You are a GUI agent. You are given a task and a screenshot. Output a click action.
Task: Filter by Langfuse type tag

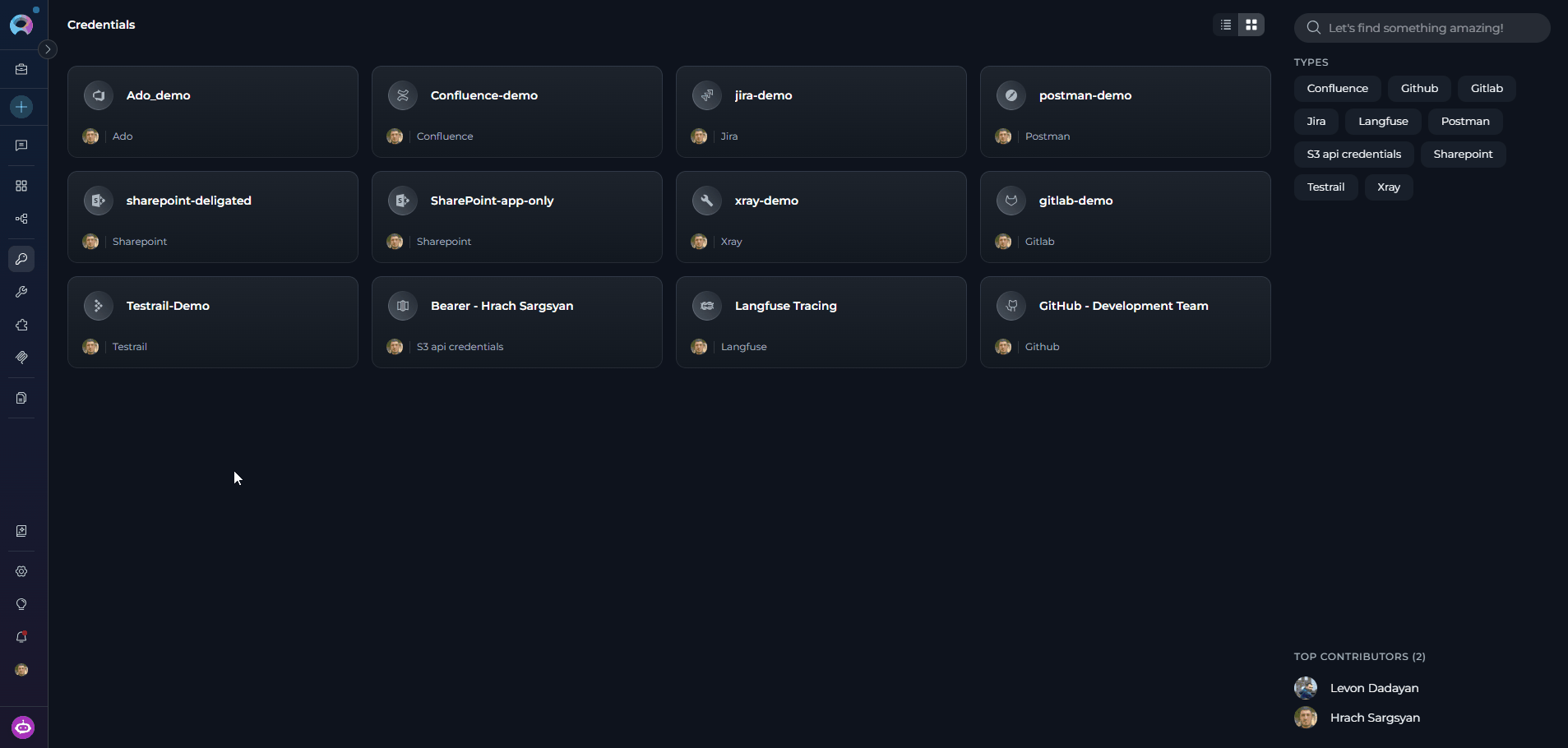click(1383, 121)
